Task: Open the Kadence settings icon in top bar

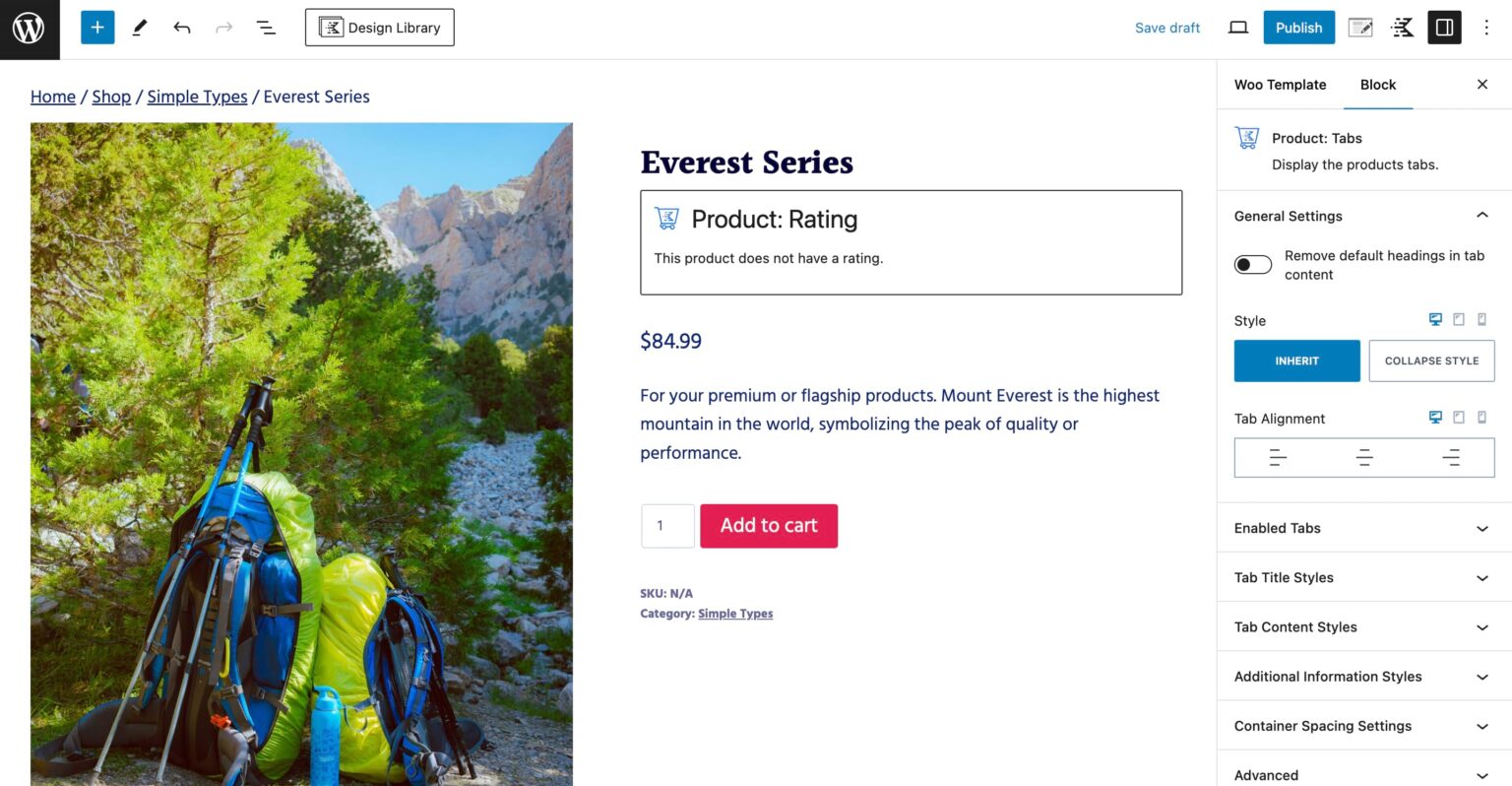Action: (x=1403, y=28)
